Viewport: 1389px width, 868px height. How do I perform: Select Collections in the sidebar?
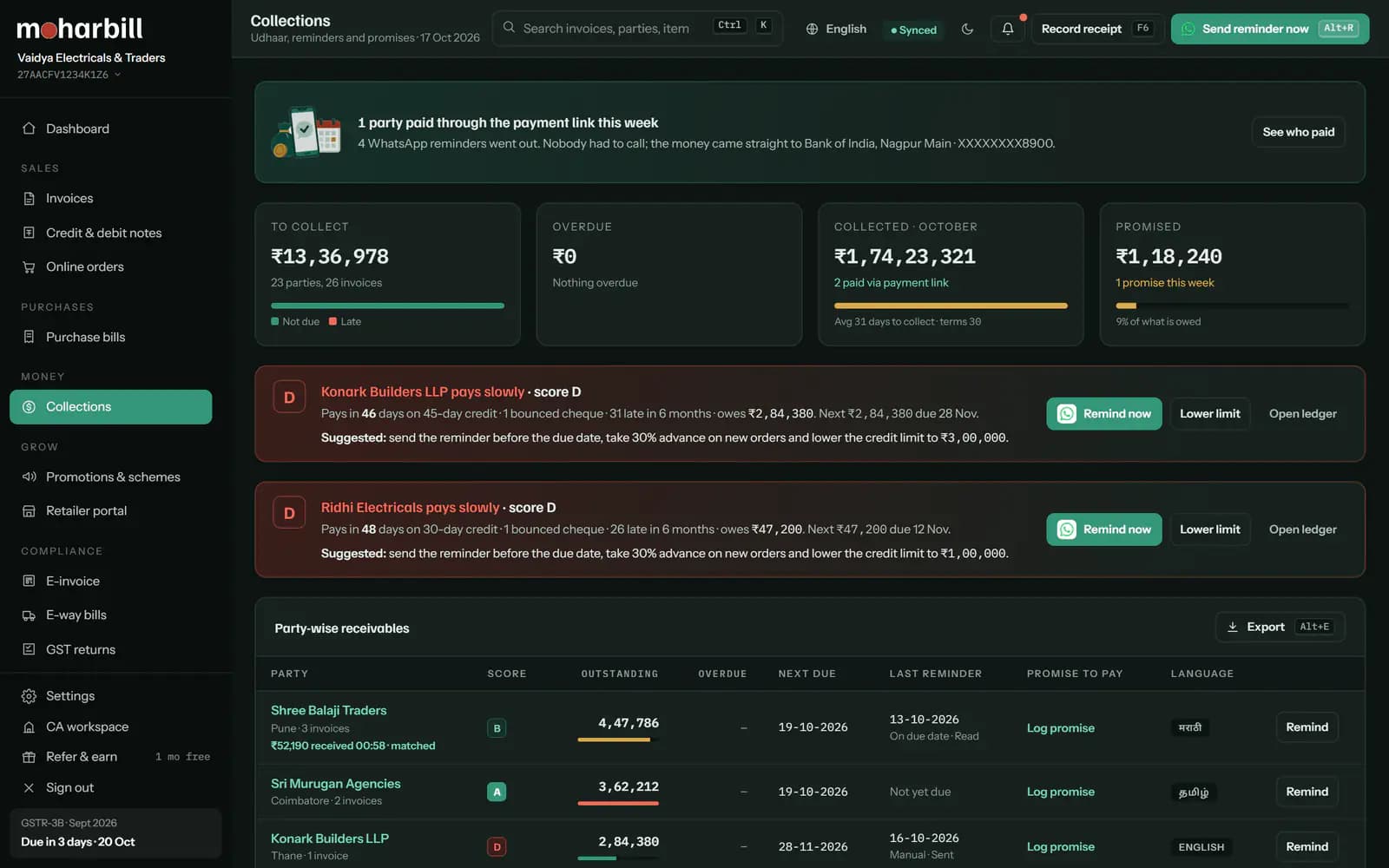click(111, 407)
